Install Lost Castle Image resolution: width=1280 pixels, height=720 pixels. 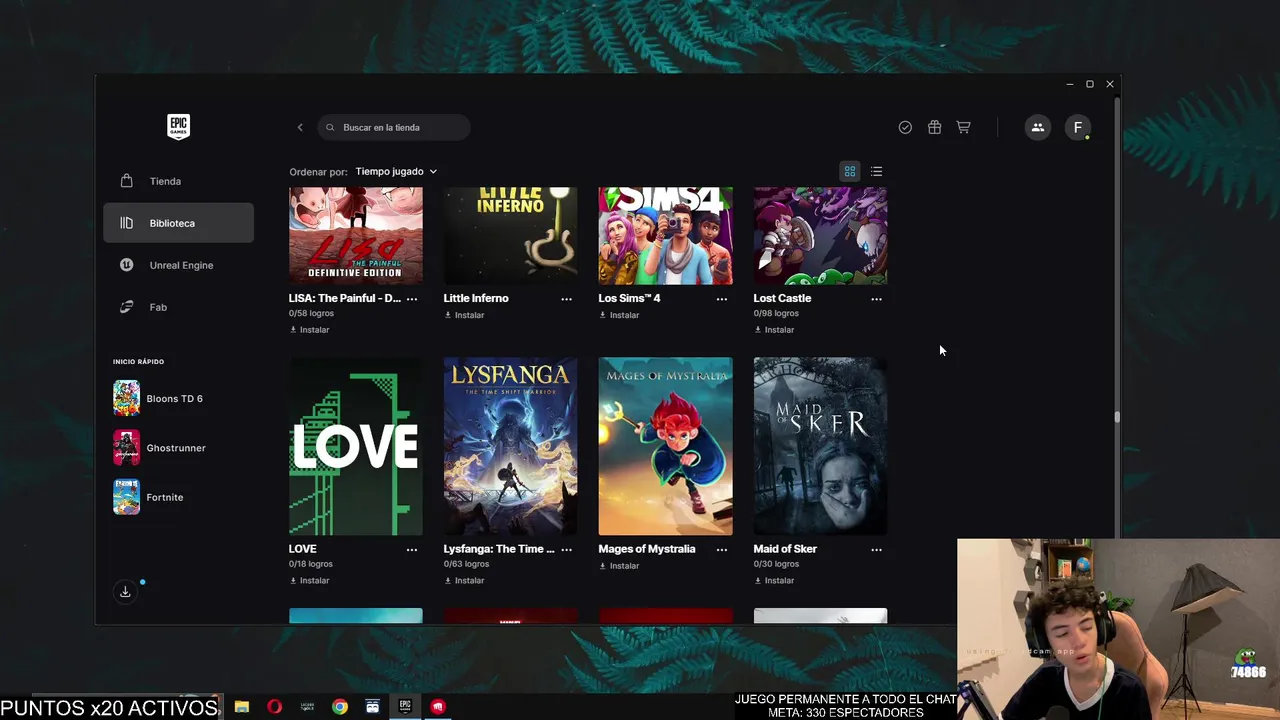point(774,330)
